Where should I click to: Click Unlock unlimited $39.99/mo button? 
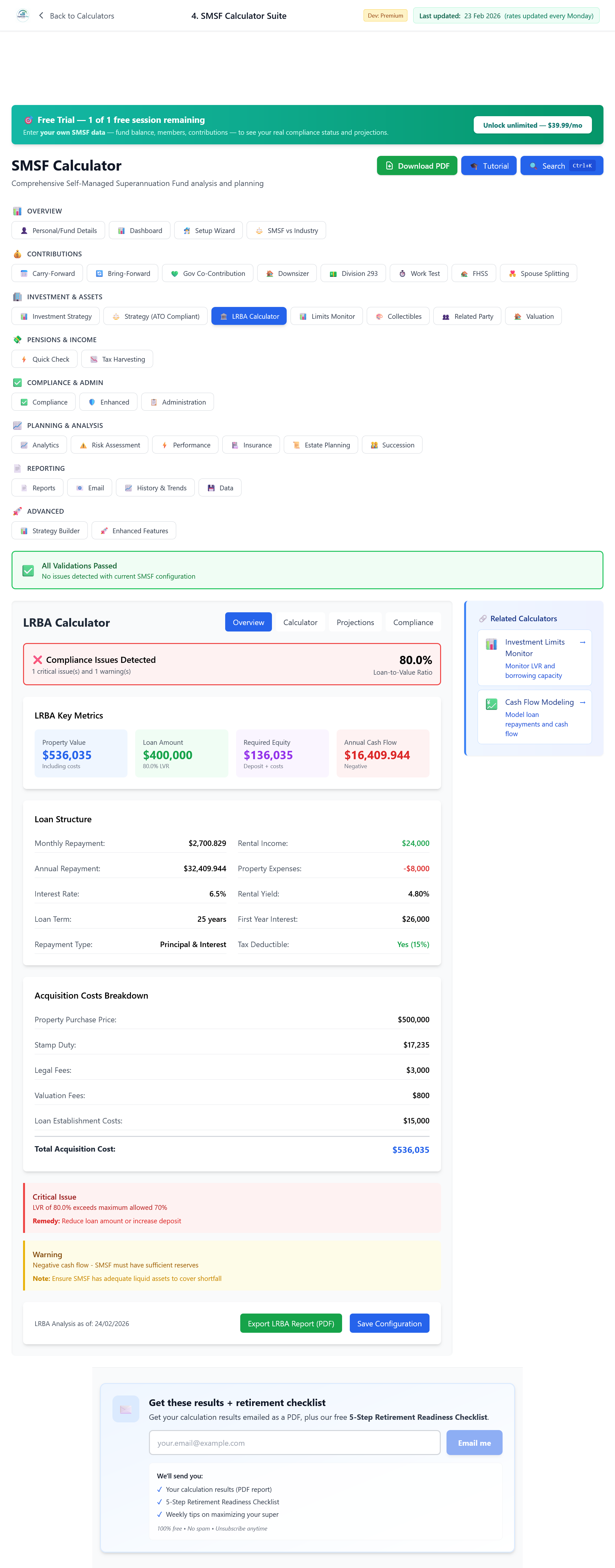pyautogui.click(x=532, y=125)
